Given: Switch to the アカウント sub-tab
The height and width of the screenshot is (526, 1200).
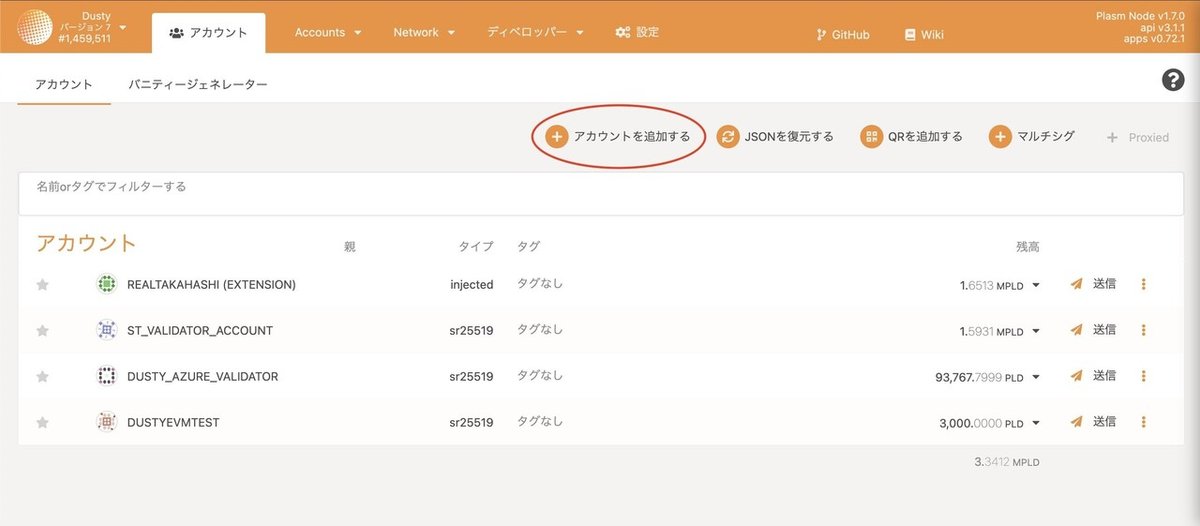Looking at the screenshot, I should pos(64,84).
